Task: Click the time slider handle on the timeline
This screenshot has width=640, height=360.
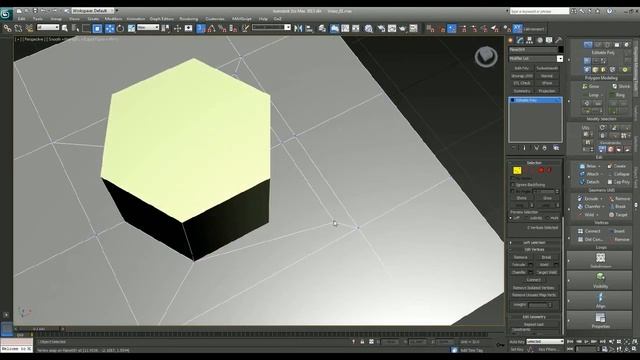Action: tap(39, 329)
